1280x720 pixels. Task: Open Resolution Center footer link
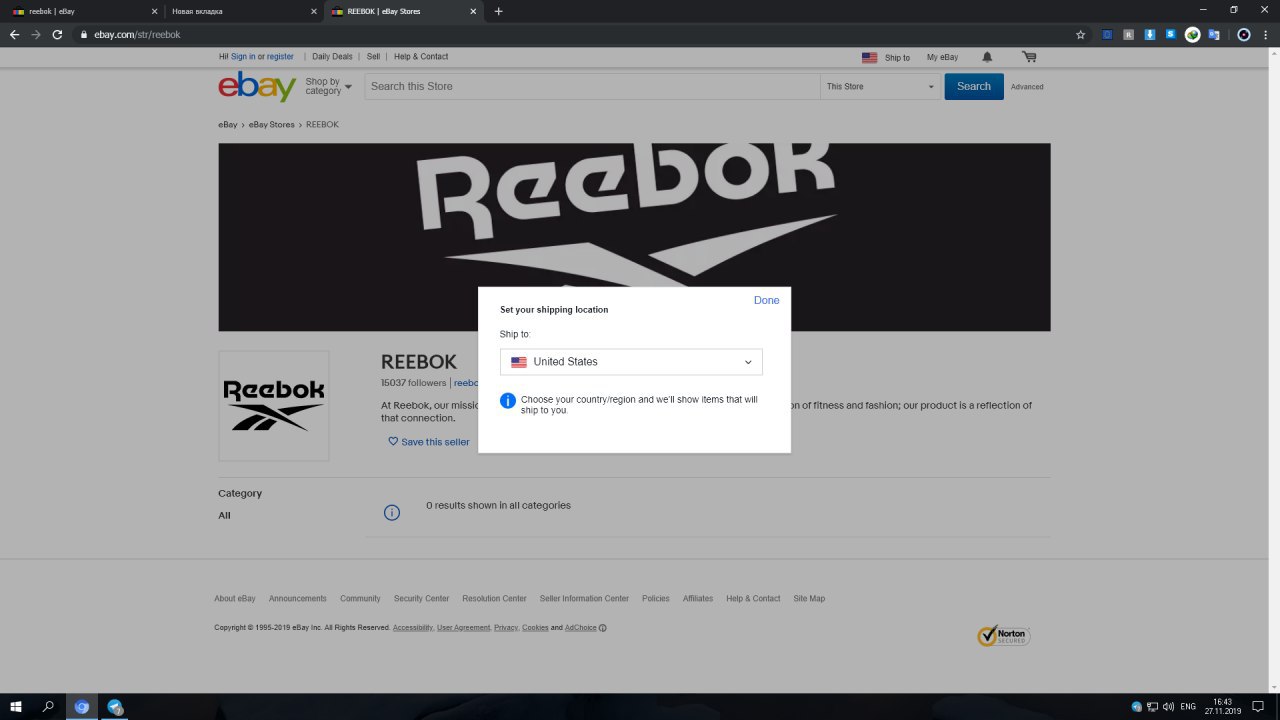tap(494, 599)
